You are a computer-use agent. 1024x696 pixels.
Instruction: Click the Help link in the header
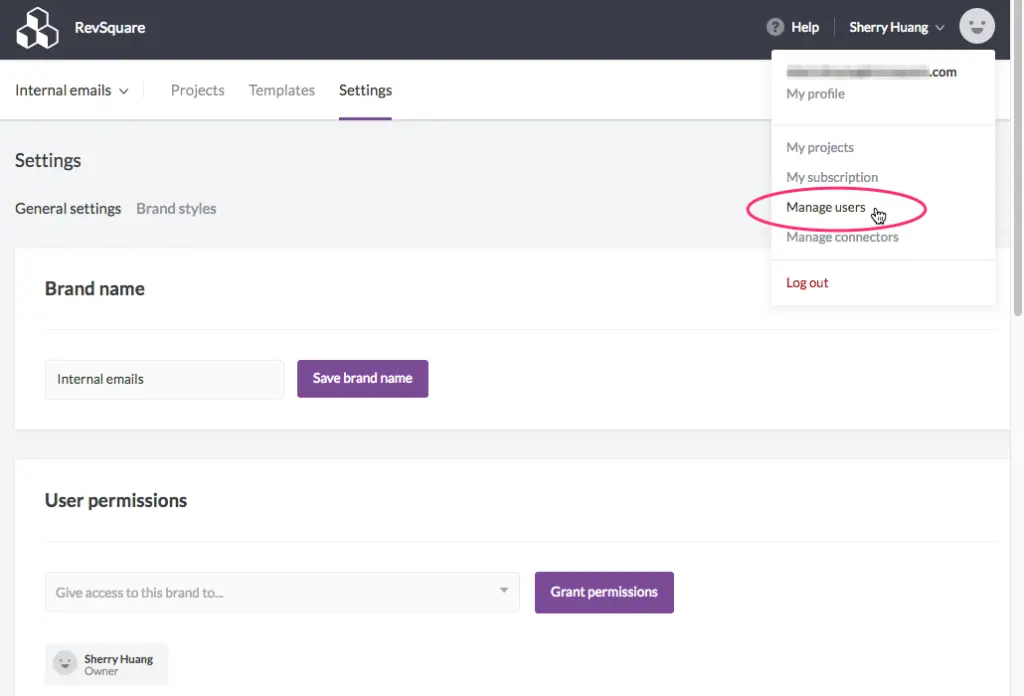pyautogui.click(x=805, y=27)
